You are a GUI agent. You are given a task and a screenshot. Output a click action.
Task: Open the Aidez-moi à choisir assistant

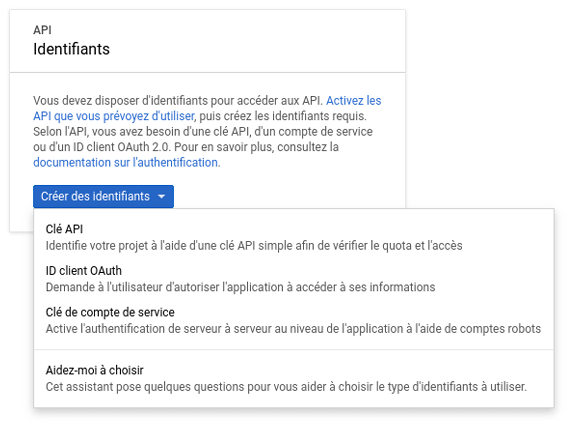[294, 378]
